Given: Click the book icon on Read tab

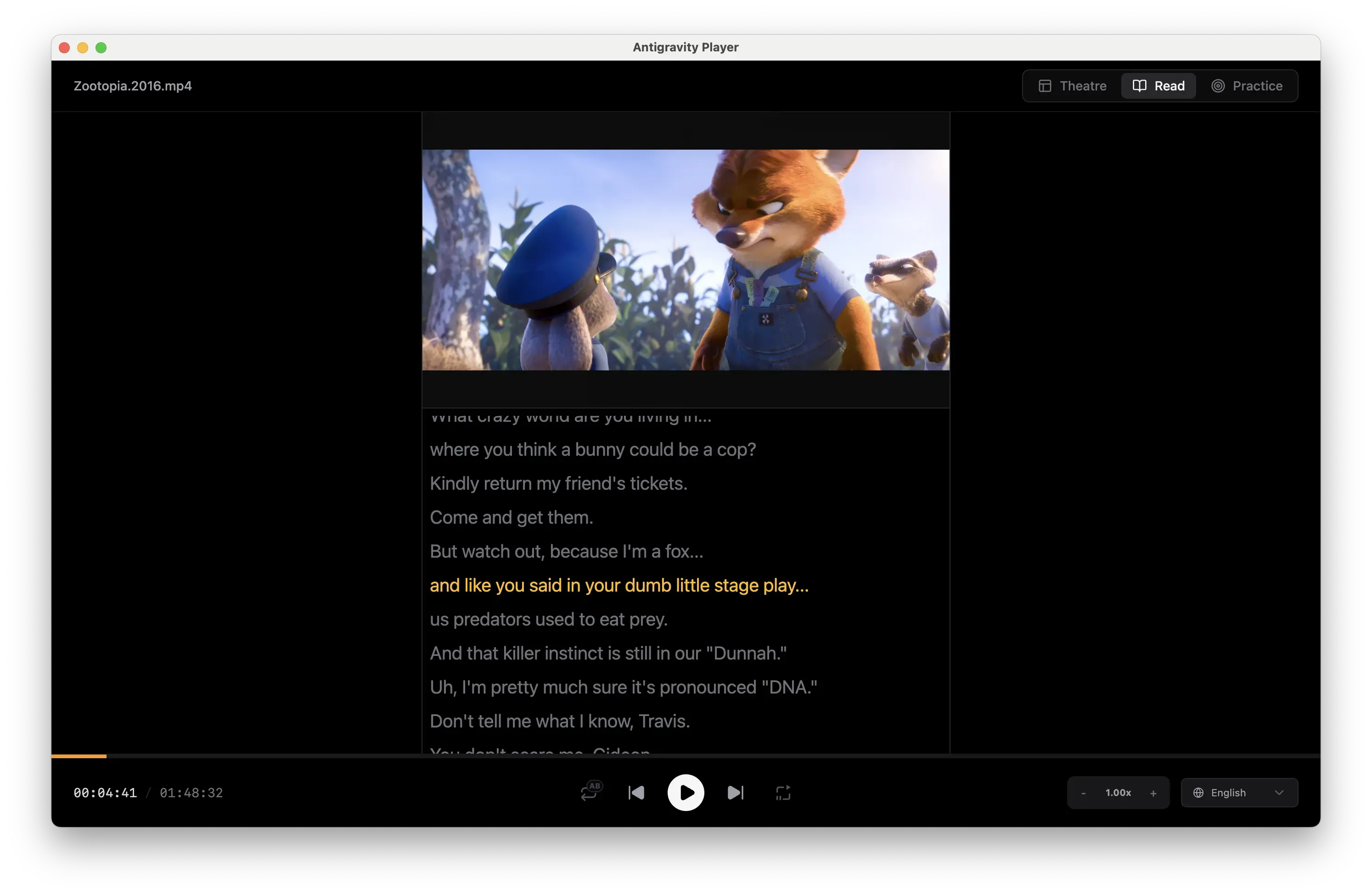Looking at the screenshot, I should coord(1139,86).
